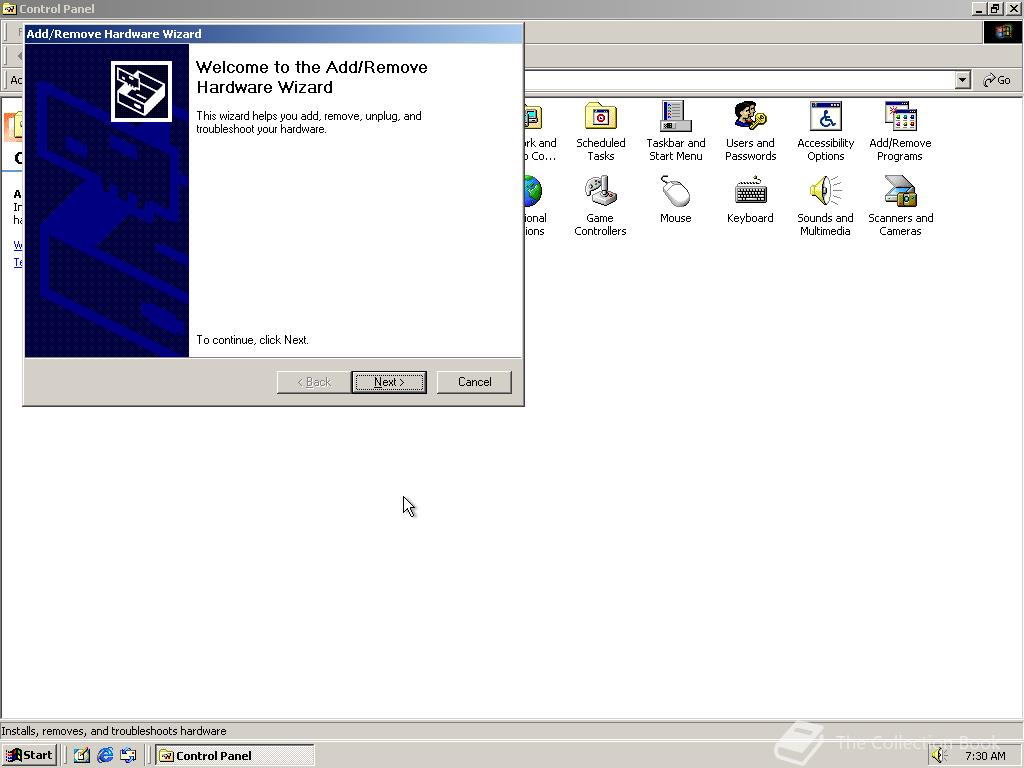This screenshot has height=768, width=1024.
Task: Minimize the Control Panel window
Action: (x=979, y=8)
